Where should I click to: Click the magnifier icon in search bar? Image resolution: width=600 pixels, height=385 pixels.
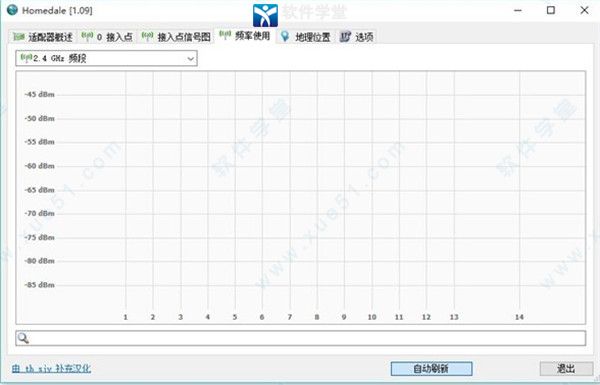pyautogui.click(x=23, y=338)
